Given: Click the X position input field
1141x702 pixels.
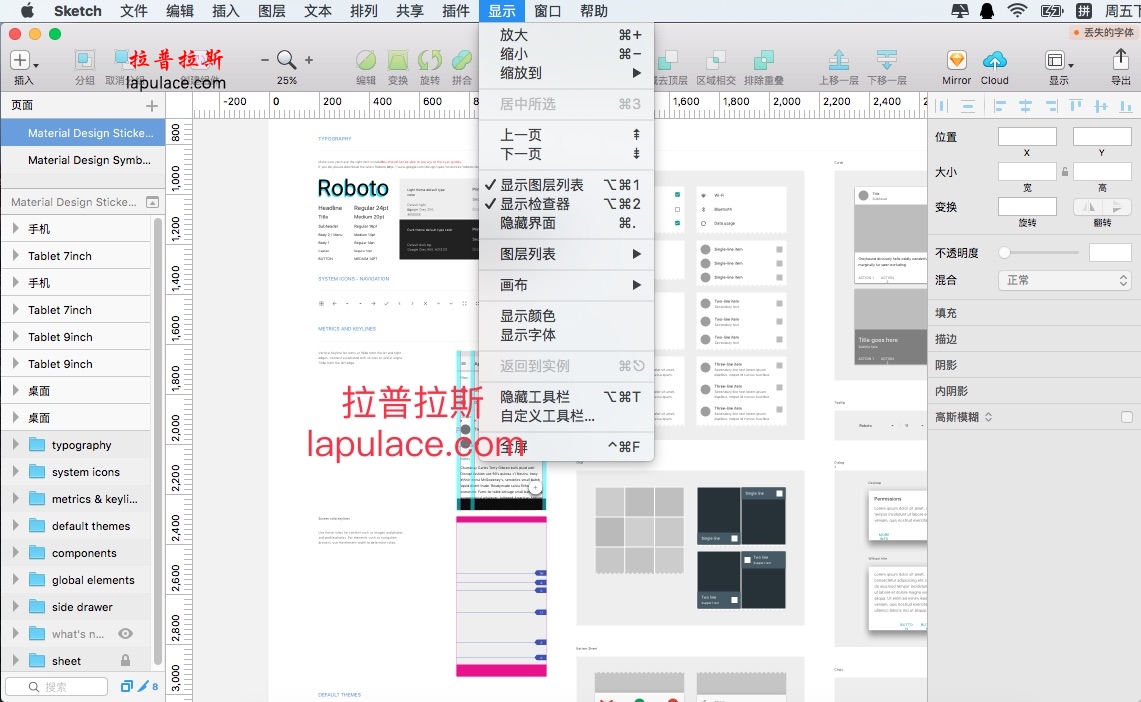Looking at the screenshot, I should [1027, 136].
